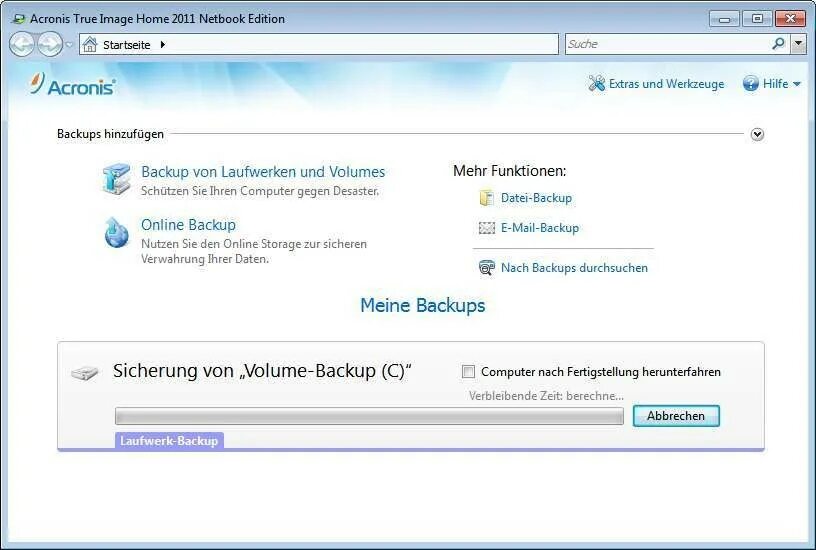Collapse the Backups hinzufügen section
This screenshot has width=816, height=550.
[757, 134]
